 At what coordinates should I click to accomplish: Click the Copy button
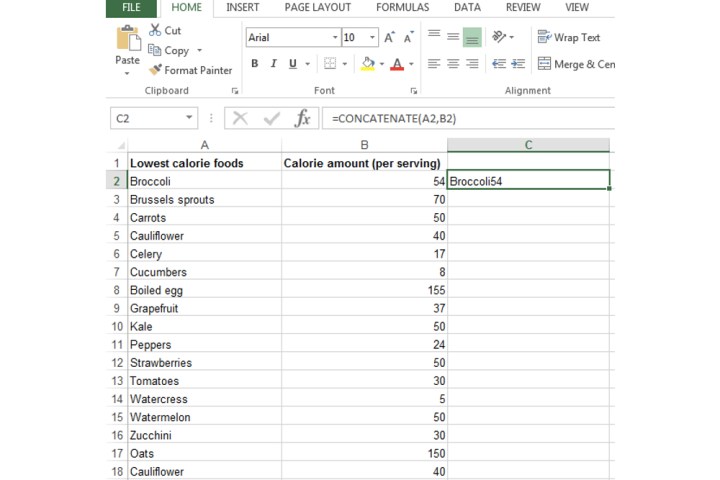point(175,50)
